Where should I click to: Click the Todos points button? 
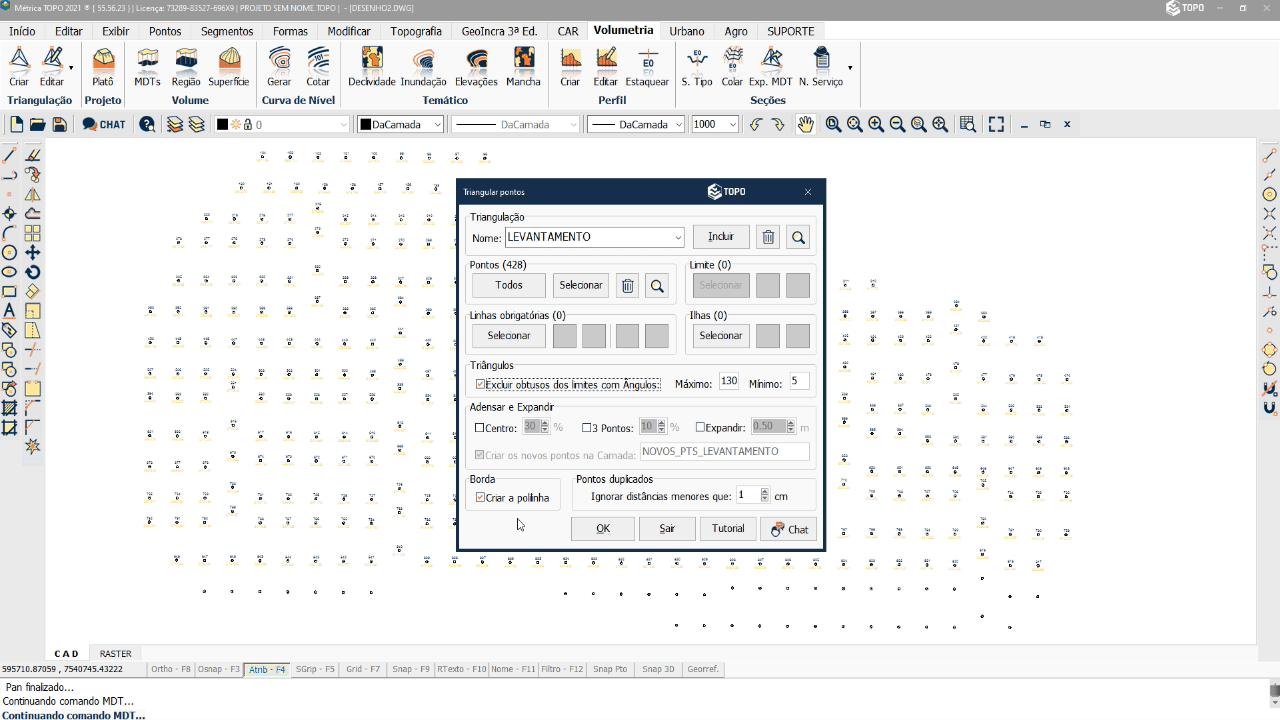[x=509, y=285]
